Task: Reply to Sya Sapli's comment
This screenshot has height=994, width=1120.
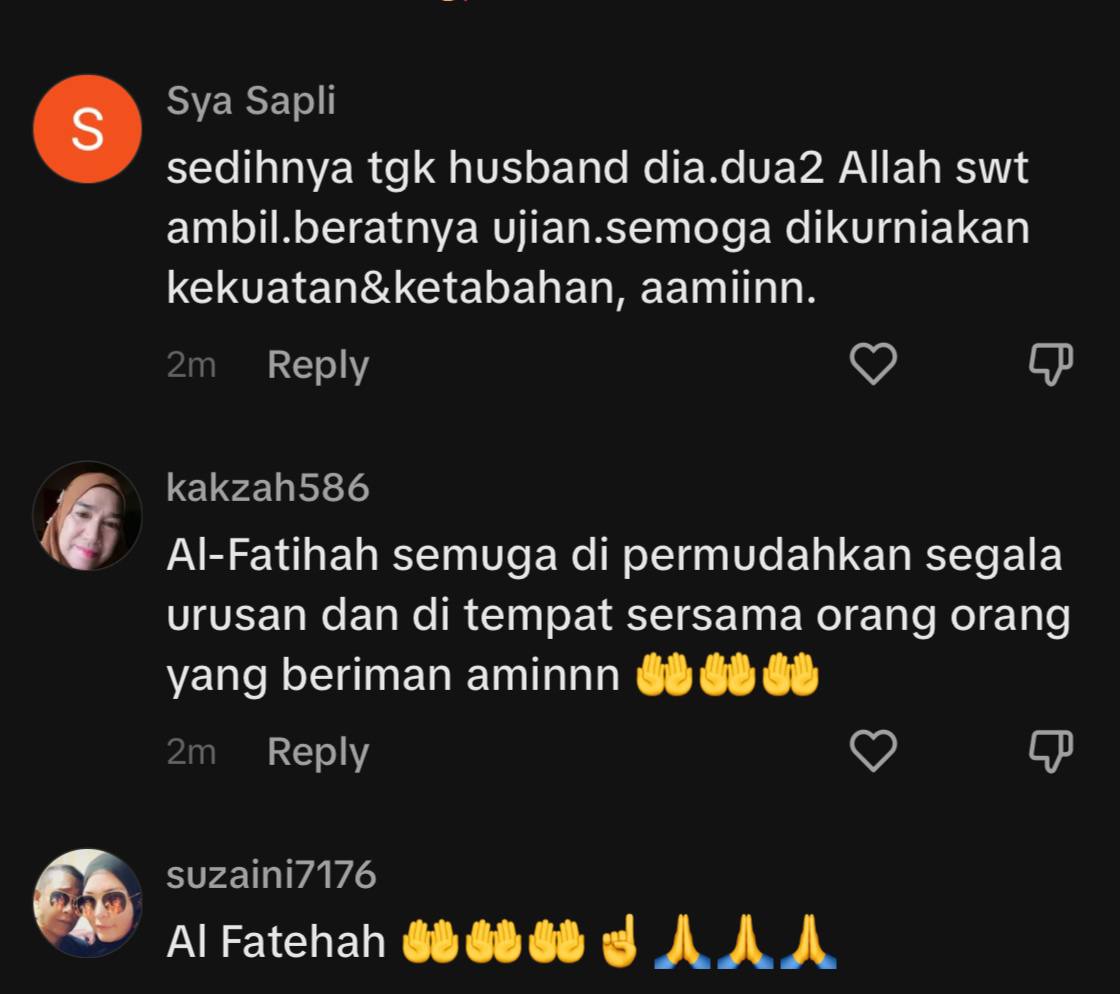Action: [x=318, y=365]
